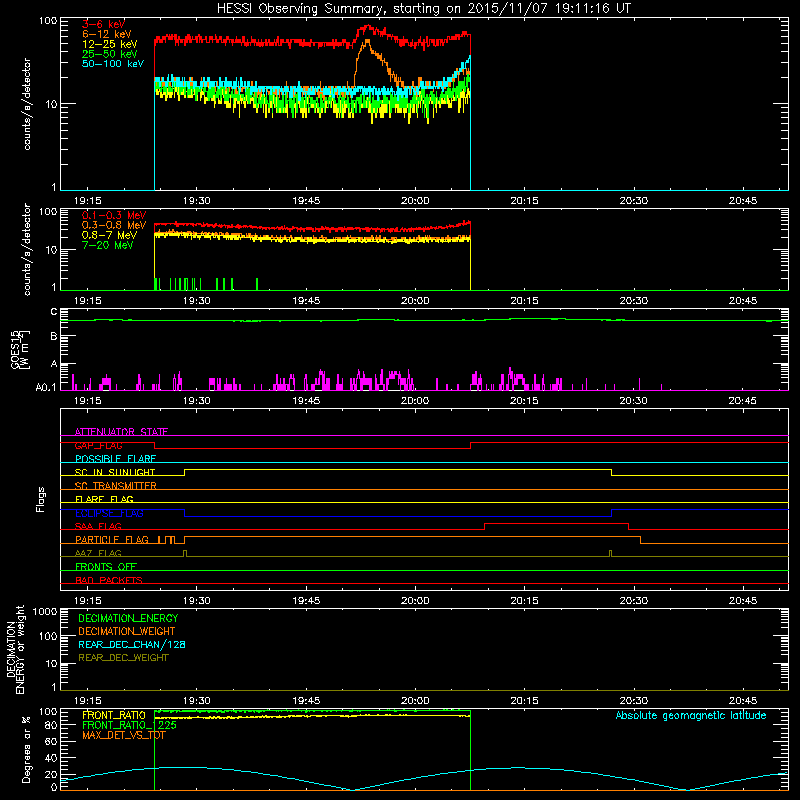800x800 pixels.
Task: Select the MAX_DET_VS_TOT legend label
Action: (124, 735)
